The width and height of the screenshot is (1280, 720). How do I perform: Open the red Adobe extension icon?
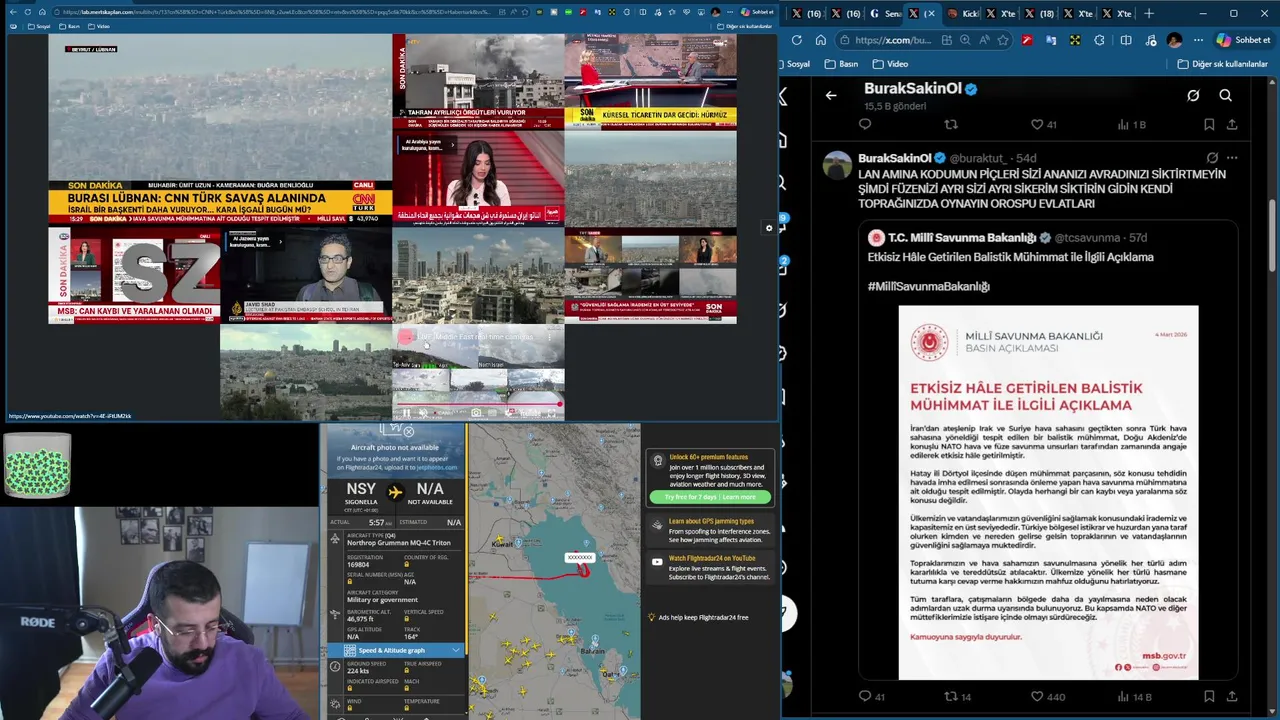tap(1027, 40)
